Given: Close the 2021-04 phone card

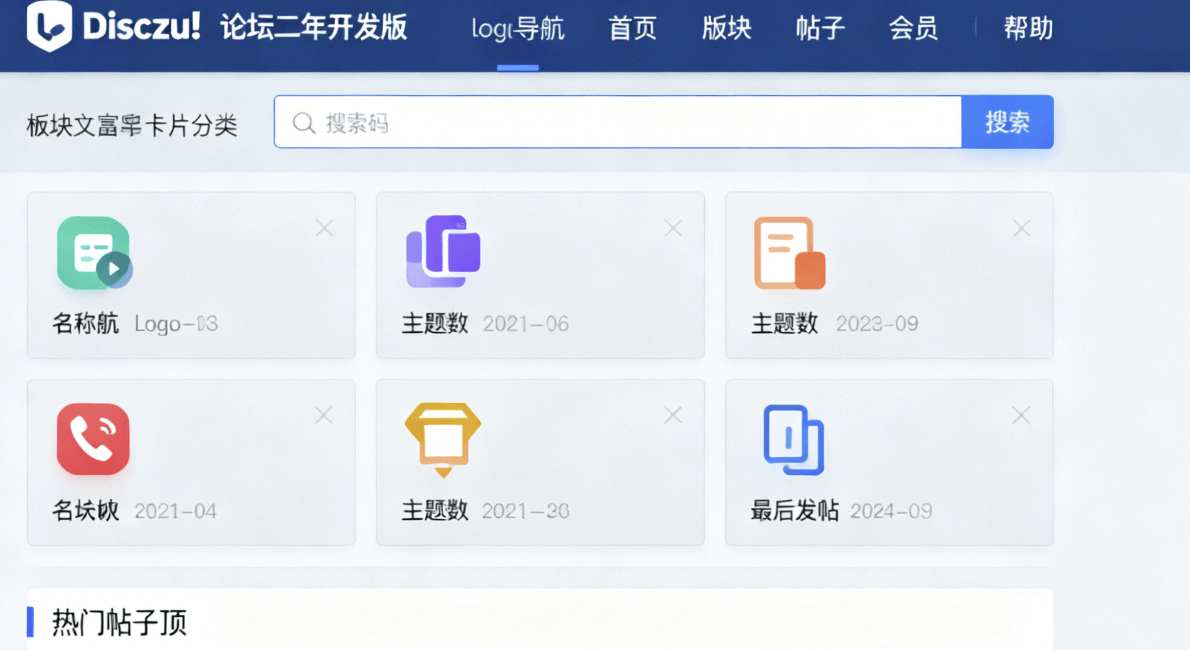Looking at the screenshot, I should [x=323, y=415].
